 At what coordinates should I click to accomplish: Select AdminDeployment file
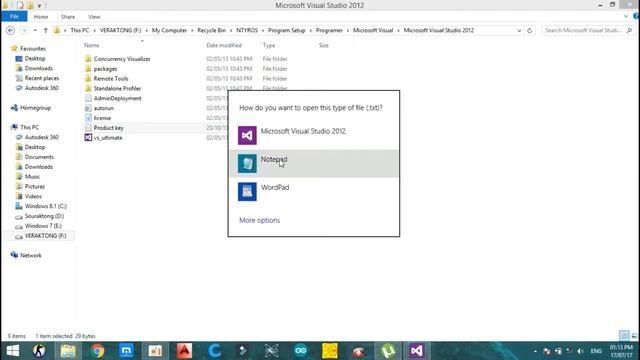click(x=117, y=98)
